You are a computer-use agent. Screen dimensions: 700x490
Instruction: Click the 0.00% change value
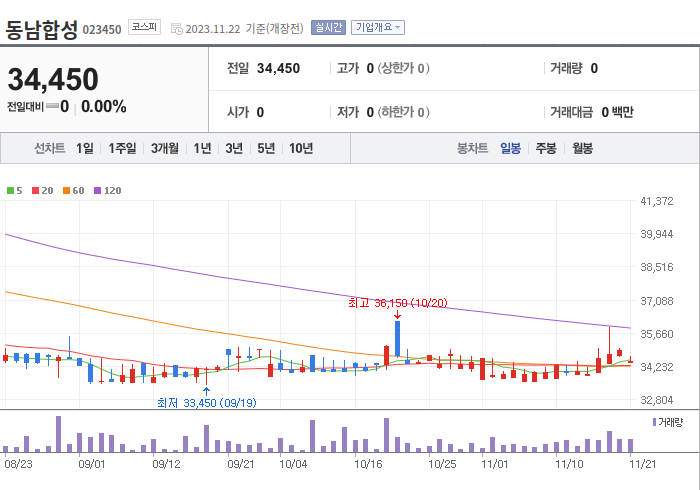(104, 107)
